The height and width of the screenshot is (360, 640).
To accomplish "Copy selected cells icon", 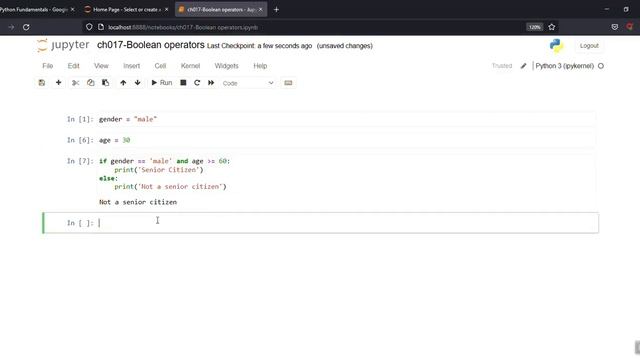I will 91,83.
